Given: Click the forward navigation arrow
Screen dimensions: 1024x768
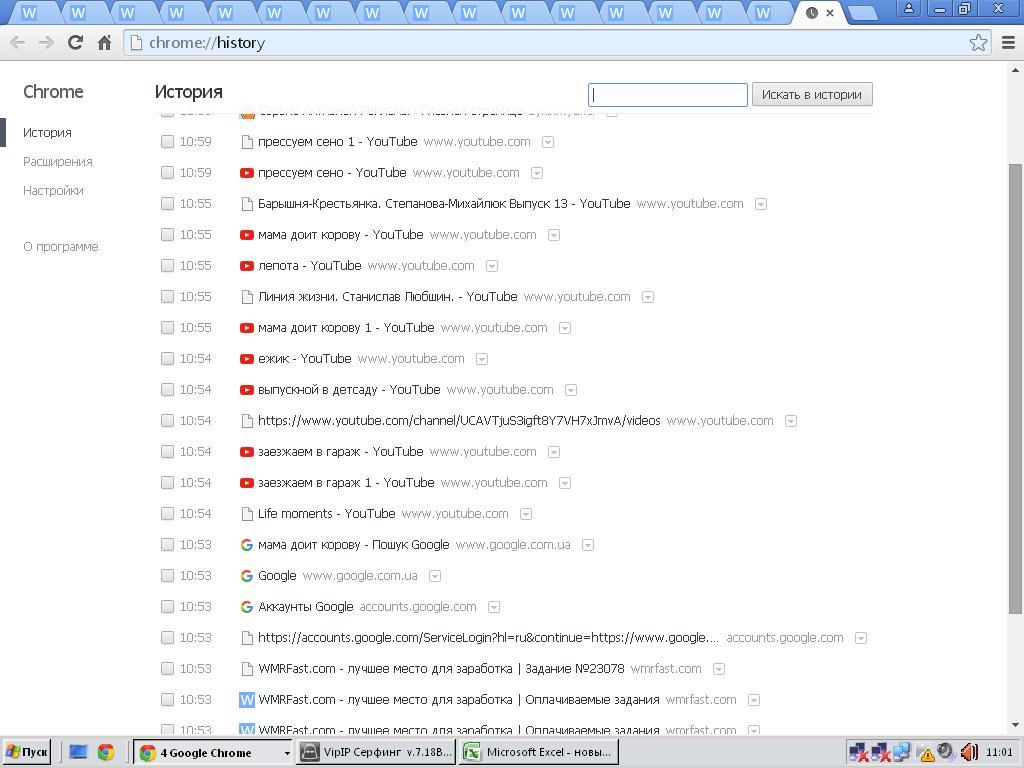Looking at the screenshot, I should tap(46, 43).
